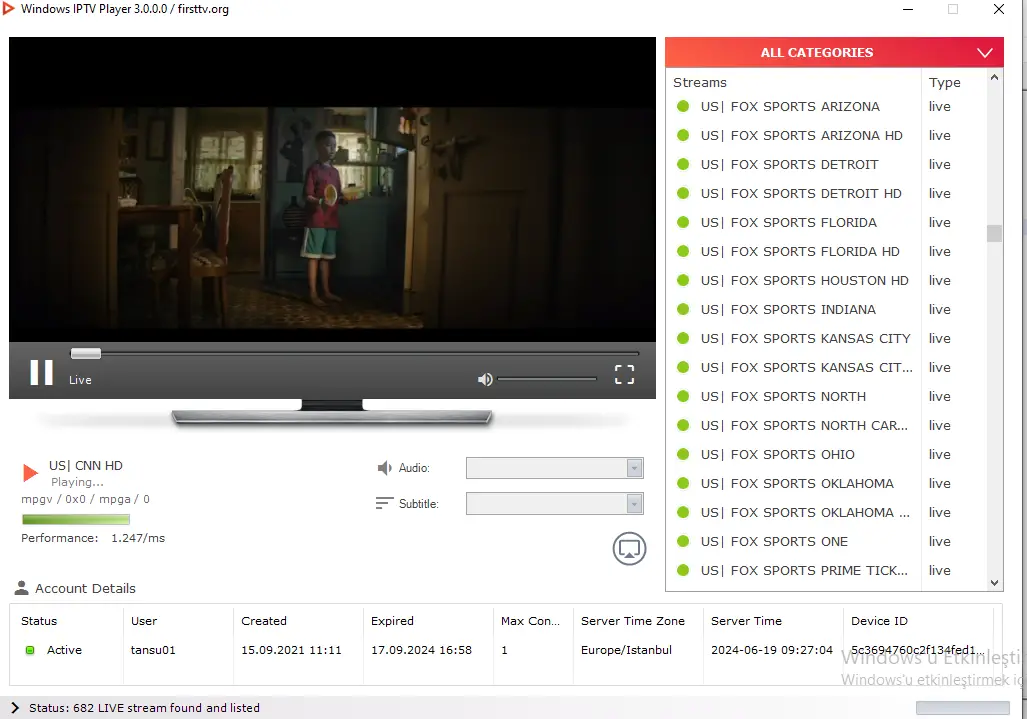
Task: Mute the player volume speaker icon
Action: point(485,380)
